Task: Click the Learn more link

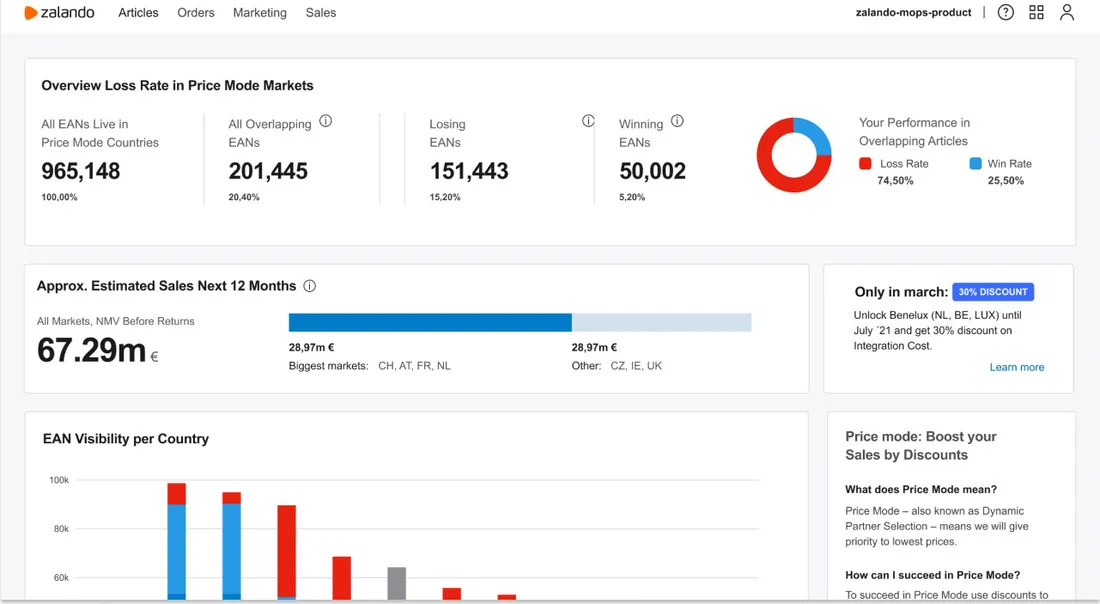Action: point(1017,367)
